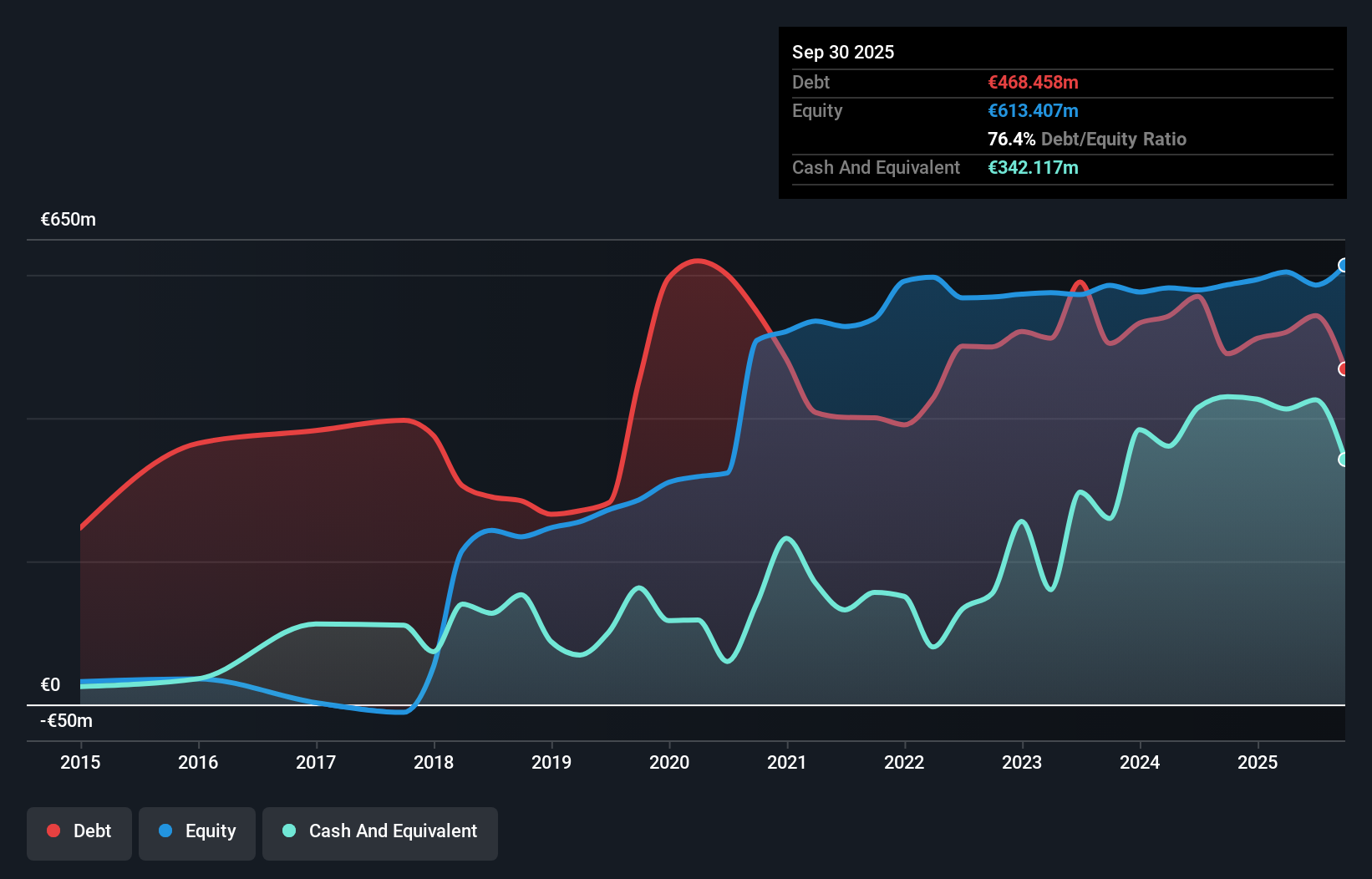The image size is (1372, 879).
Task: Click the 2020 Debt peak on the red line
Action: point(698,262)
